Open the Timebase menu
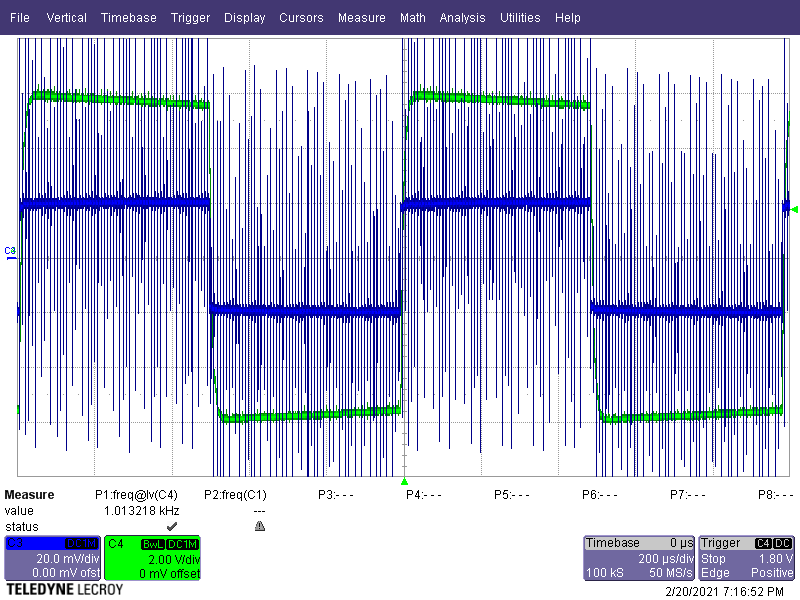 [x=129, y=17]
